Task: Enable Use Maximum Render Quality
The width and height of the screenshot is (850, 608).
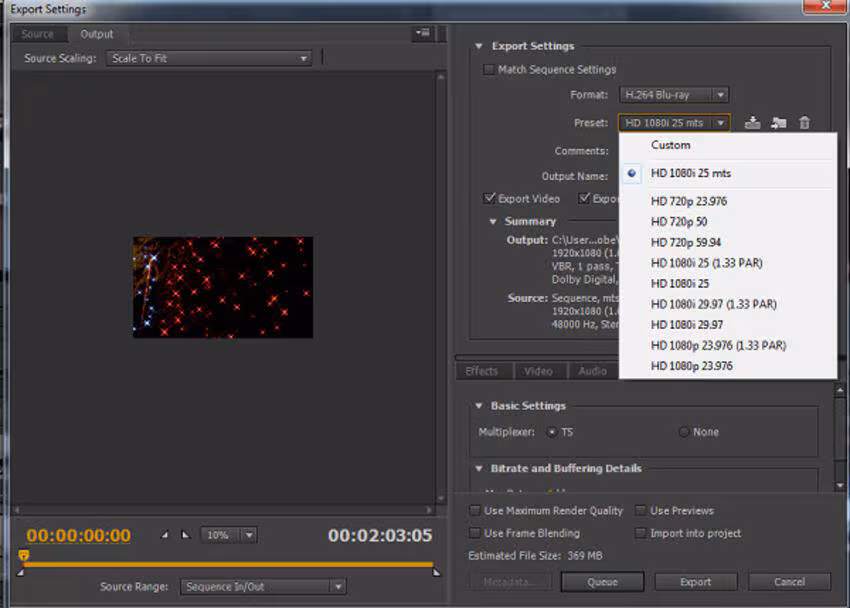Action: pyautogui.click(x=475, y=511)
